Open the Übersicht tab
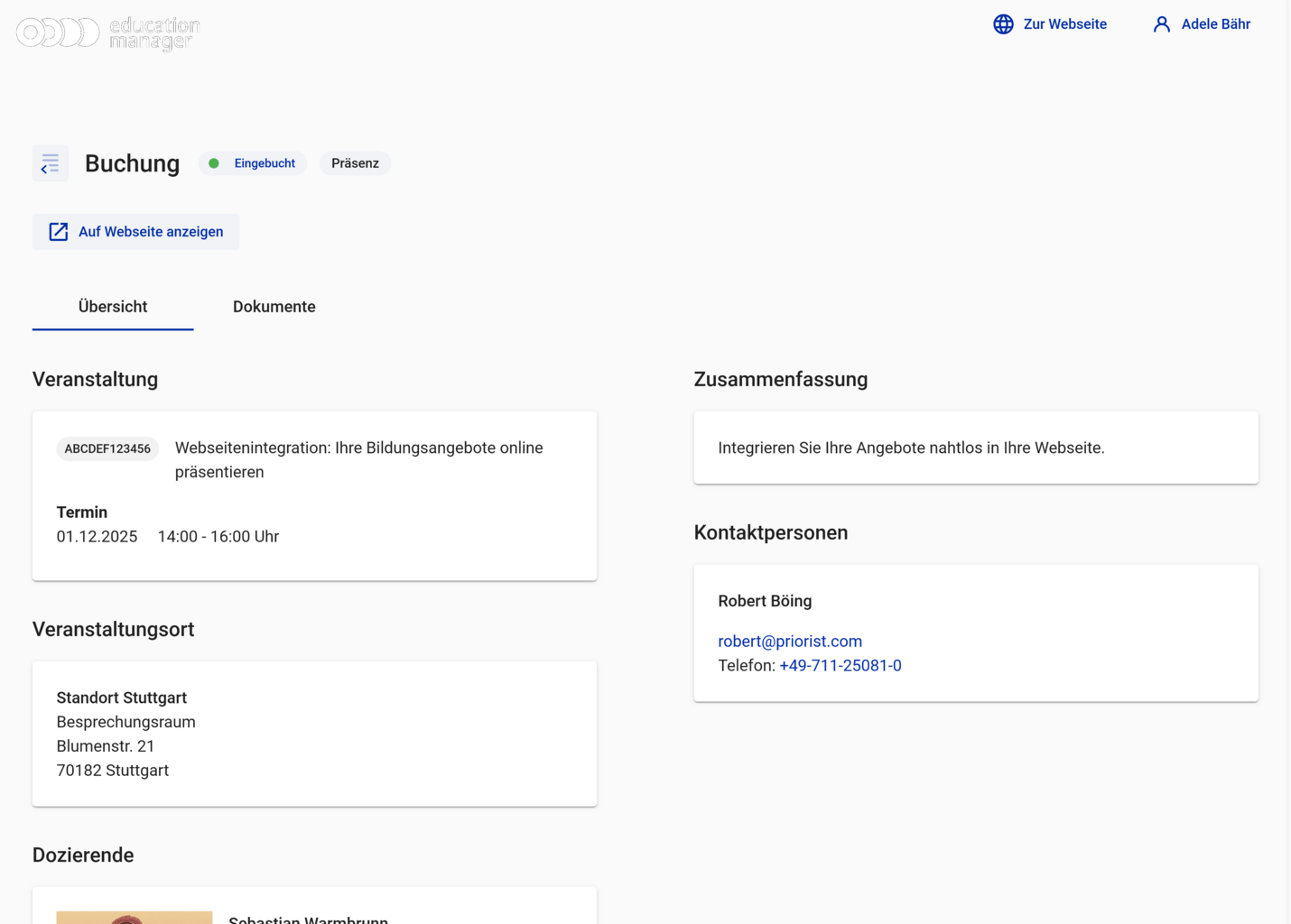 tap(113, 307)
